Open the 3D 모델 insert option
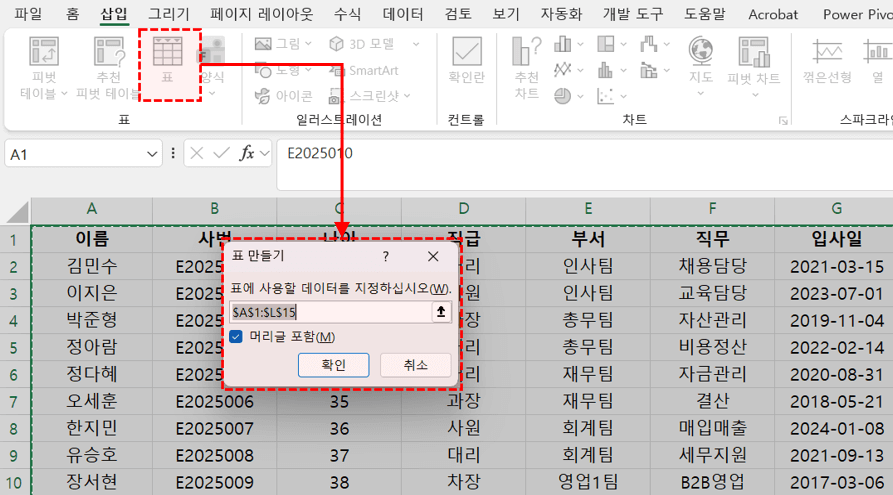 point(362,44)
